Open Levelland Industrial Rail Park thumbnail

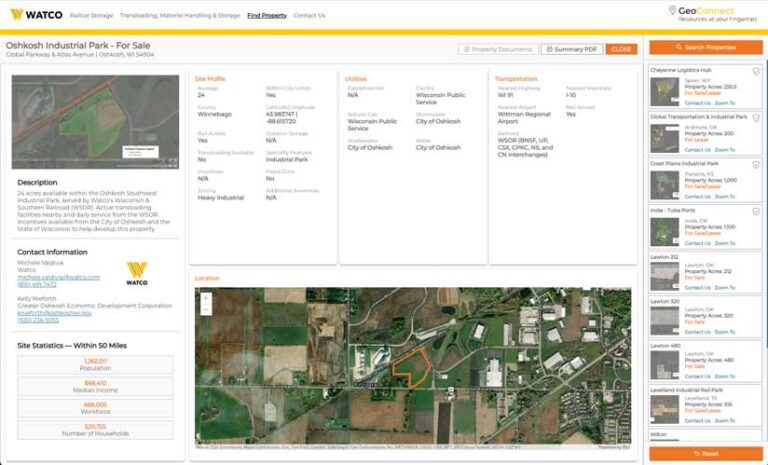click(665, 409)
